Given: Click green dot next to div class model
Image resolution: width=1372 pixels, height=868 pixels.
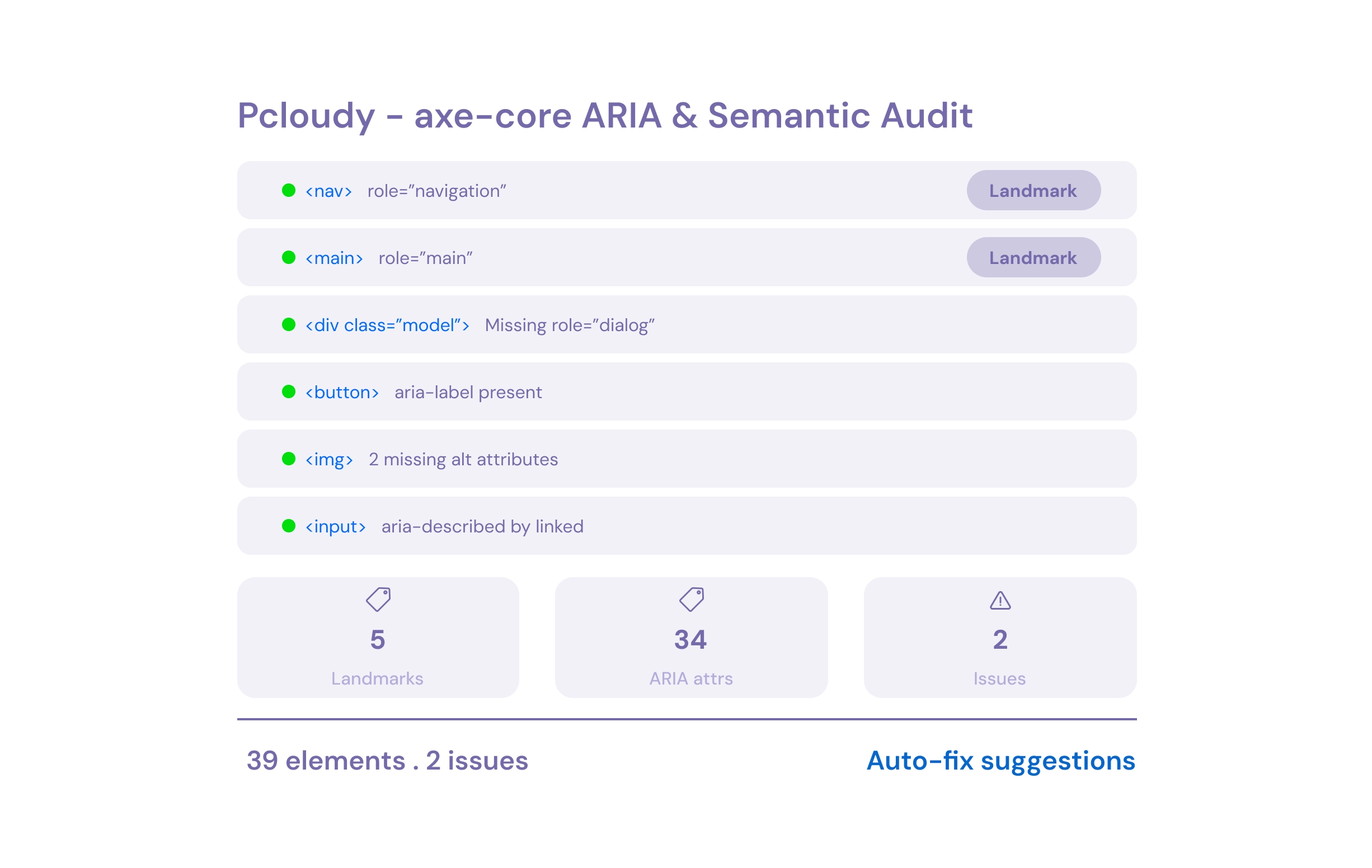Looking at the screenshot, I should [x=289, y=324].
